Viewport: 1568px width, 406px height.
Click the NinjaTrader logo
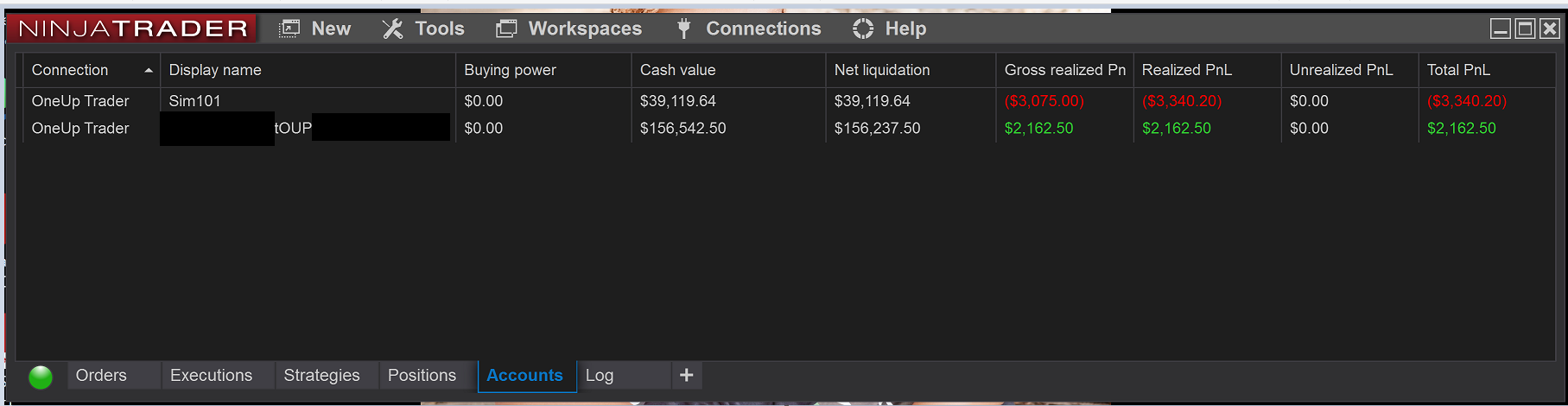point(132,29)
